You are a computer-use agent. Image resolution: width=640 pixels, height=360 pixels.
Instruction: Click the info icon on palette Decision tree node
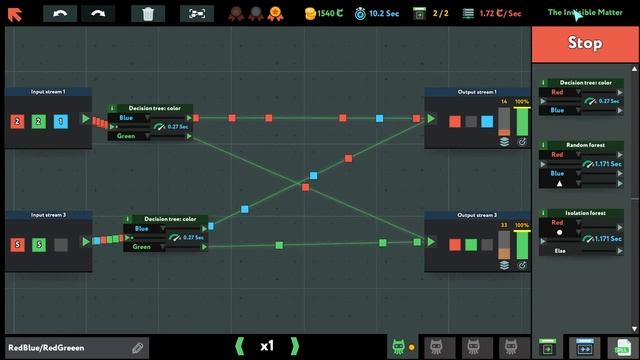543,82
